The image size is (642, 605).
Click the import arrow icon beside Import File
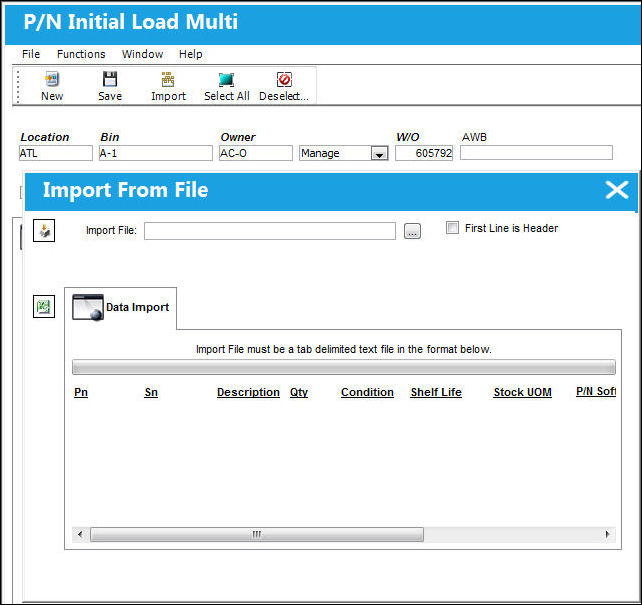[44, 231]
